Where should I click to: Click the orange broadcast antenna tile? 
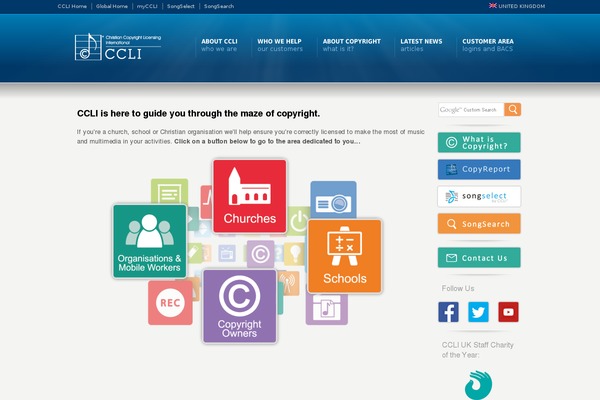[x=289, y=283]
